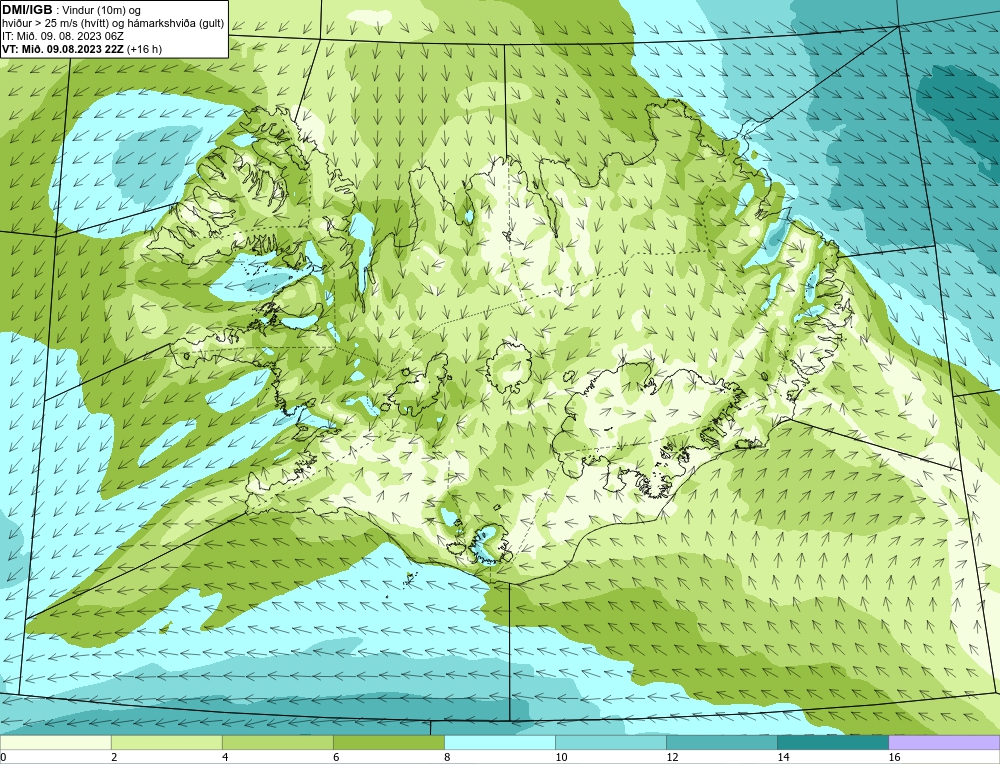Click the 2–4 m/s light green swatch
The image size is (1000, 764).
pyautogui.click(x=167, y=742)
